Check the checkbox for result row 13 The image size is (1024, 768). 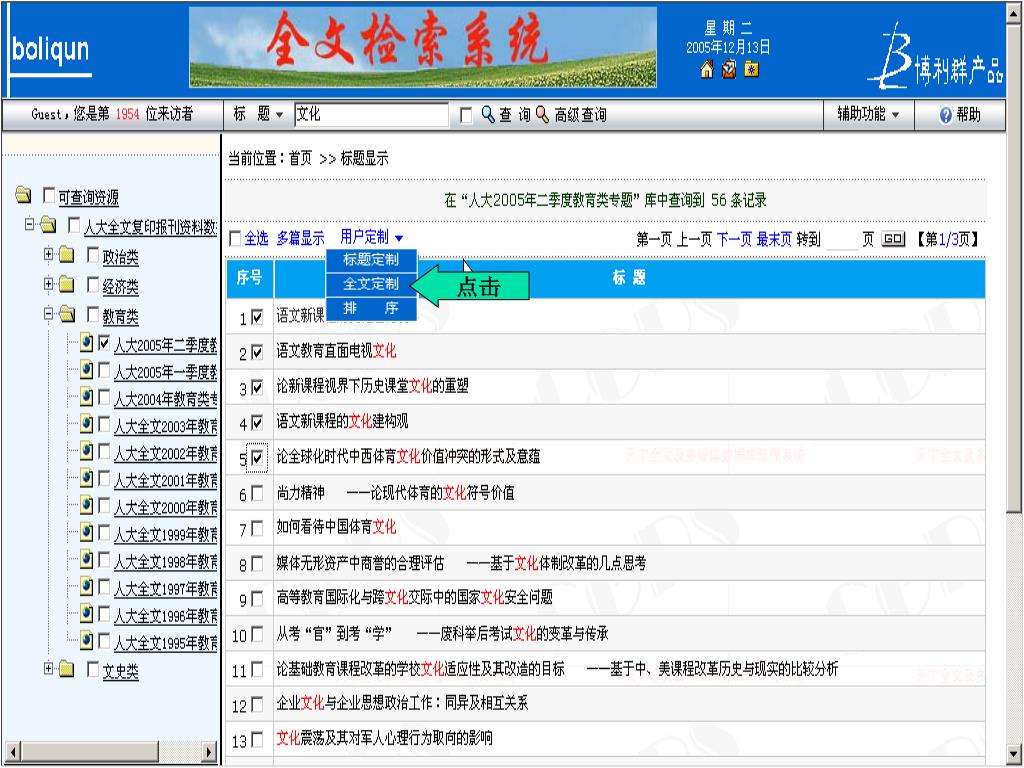coord(257,740)
